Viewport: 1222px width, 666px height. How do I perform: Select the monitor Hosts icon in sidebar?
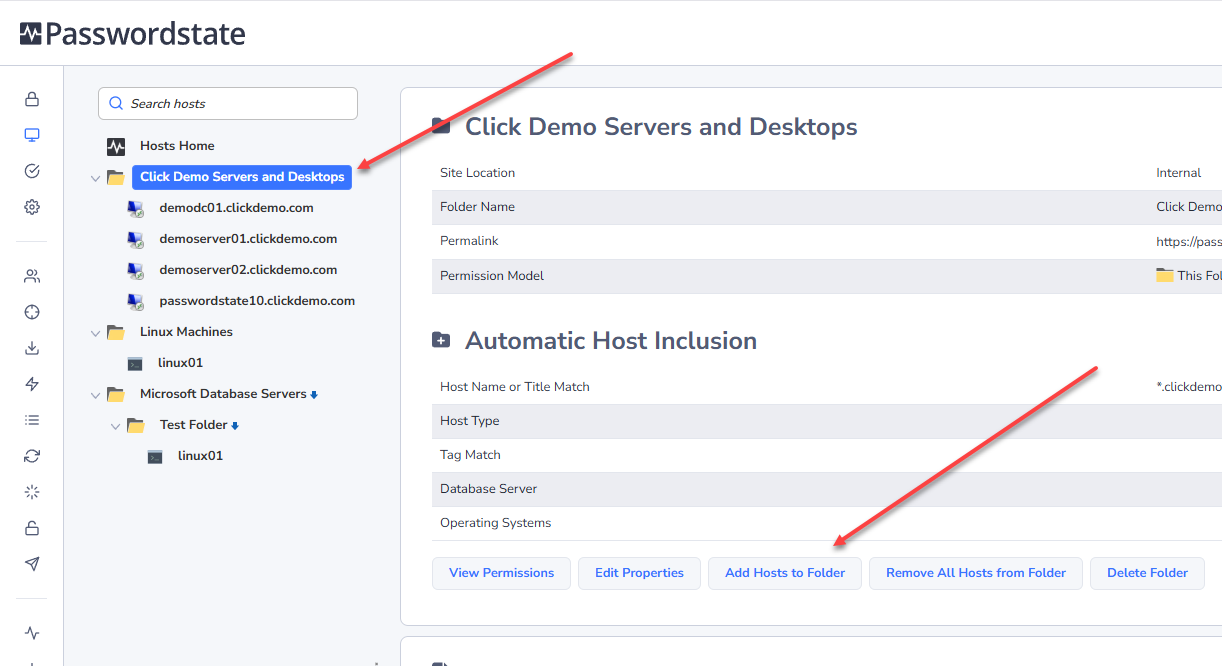(x=32, y=135)
